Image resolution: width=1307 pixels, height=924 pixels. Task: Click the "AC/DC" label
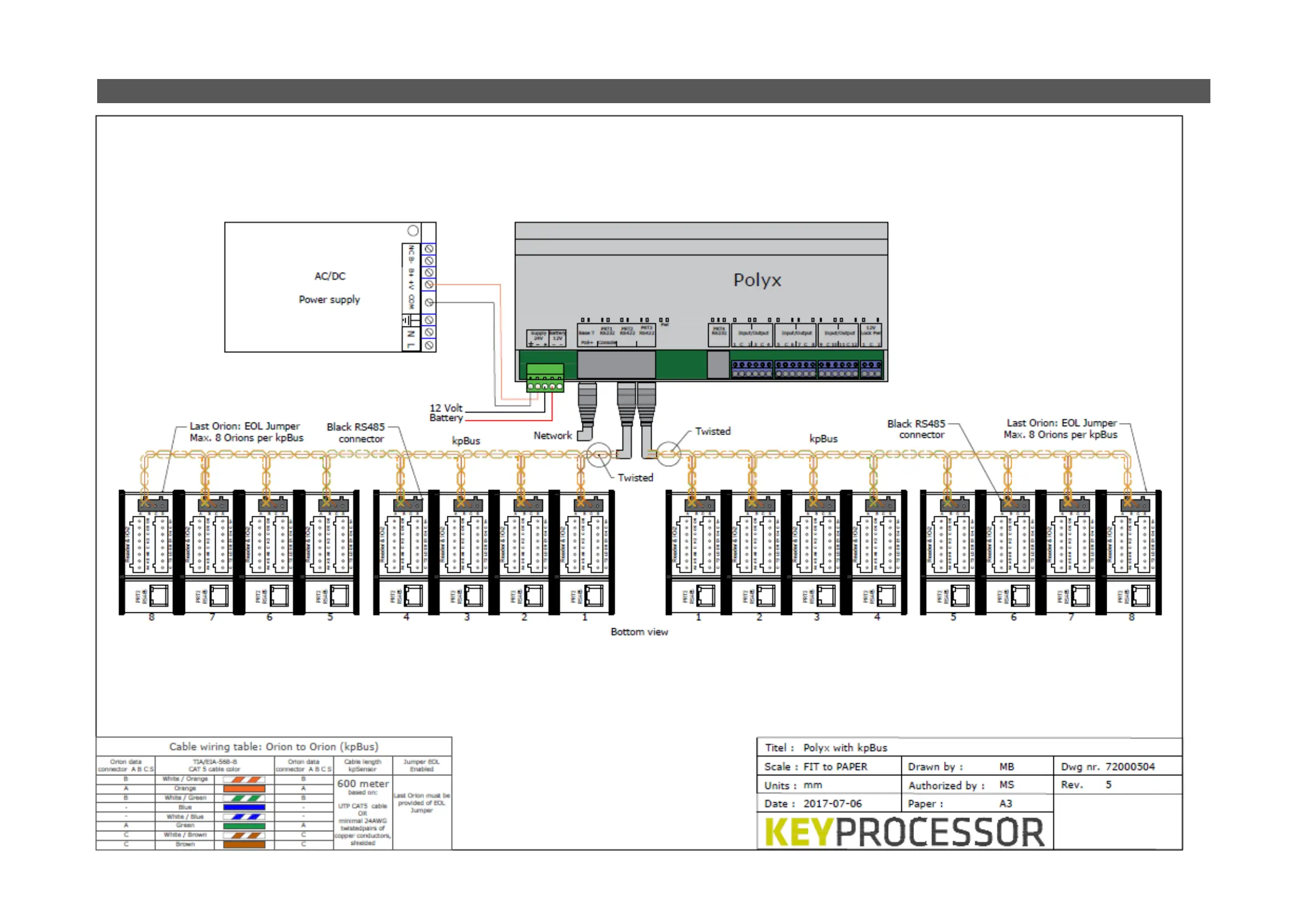329,276
